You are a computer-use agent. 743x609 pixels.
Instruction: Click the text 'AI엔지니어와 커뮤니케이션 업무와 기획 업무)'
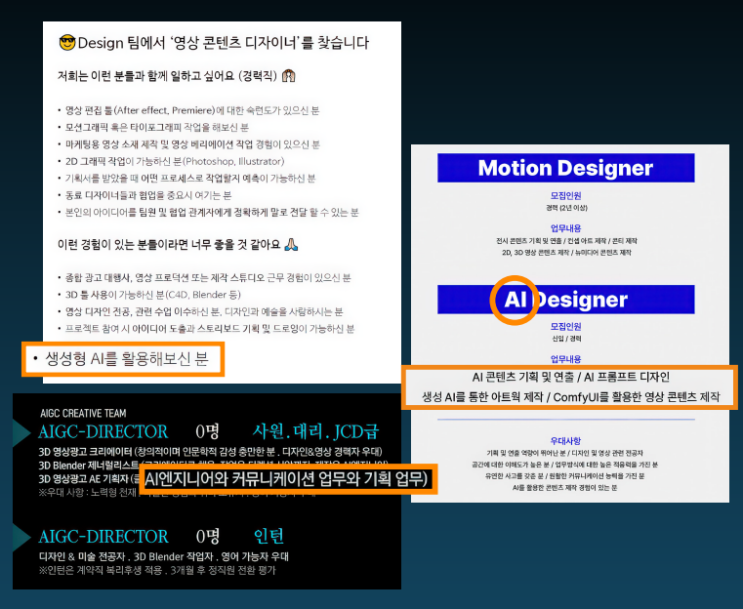(286, 479)
